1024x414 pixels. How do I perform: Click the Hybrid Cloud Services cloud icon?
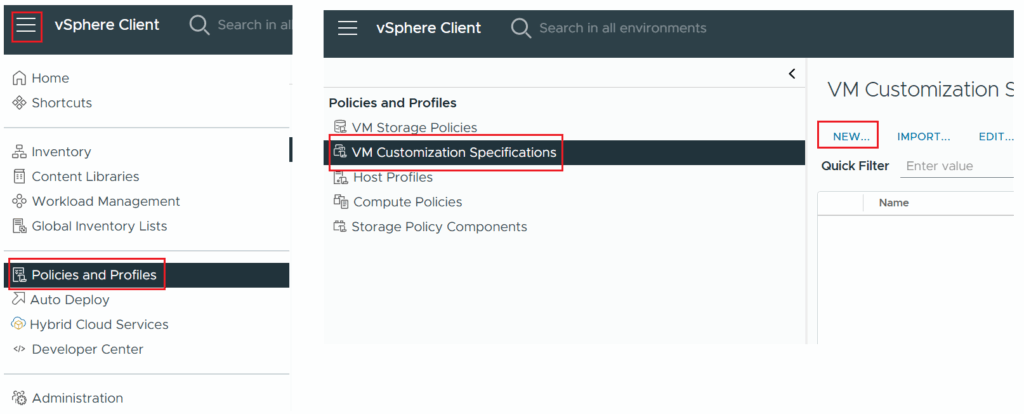point(19,325)
